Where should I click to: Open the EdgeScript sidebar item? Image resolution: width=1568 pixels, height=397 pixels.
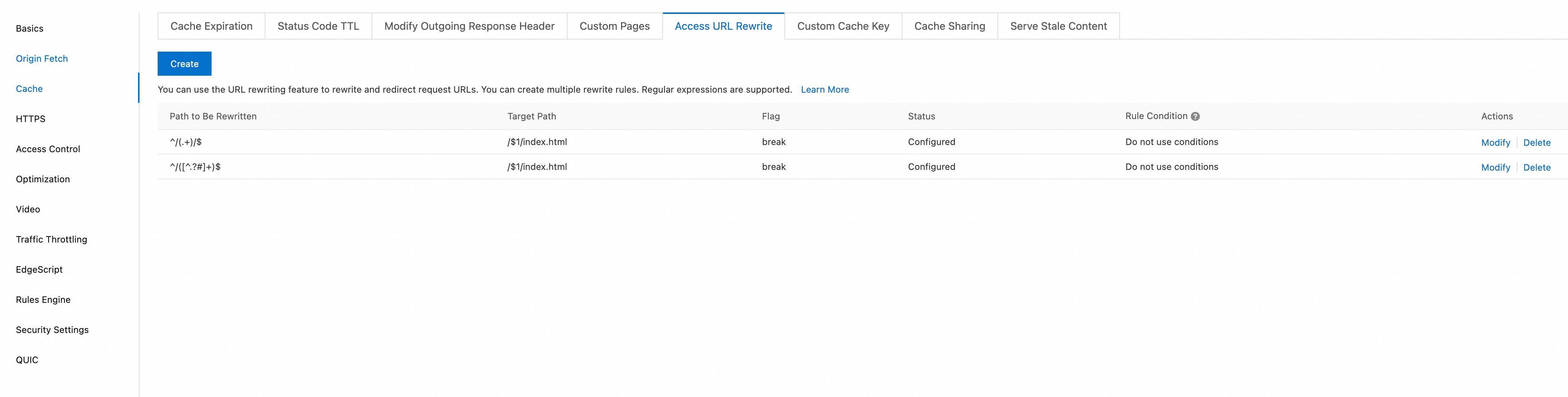(39, 269)
